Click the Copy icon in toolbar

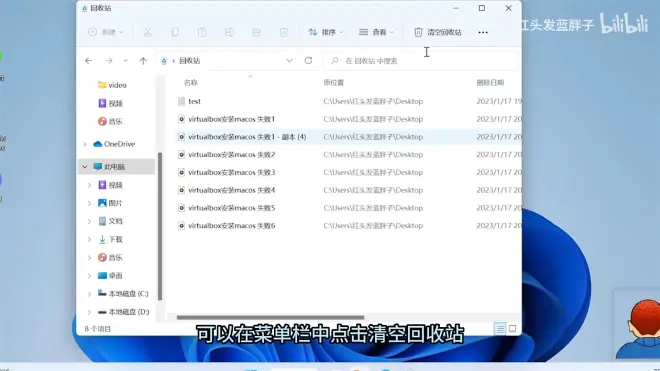pos(175,32)
